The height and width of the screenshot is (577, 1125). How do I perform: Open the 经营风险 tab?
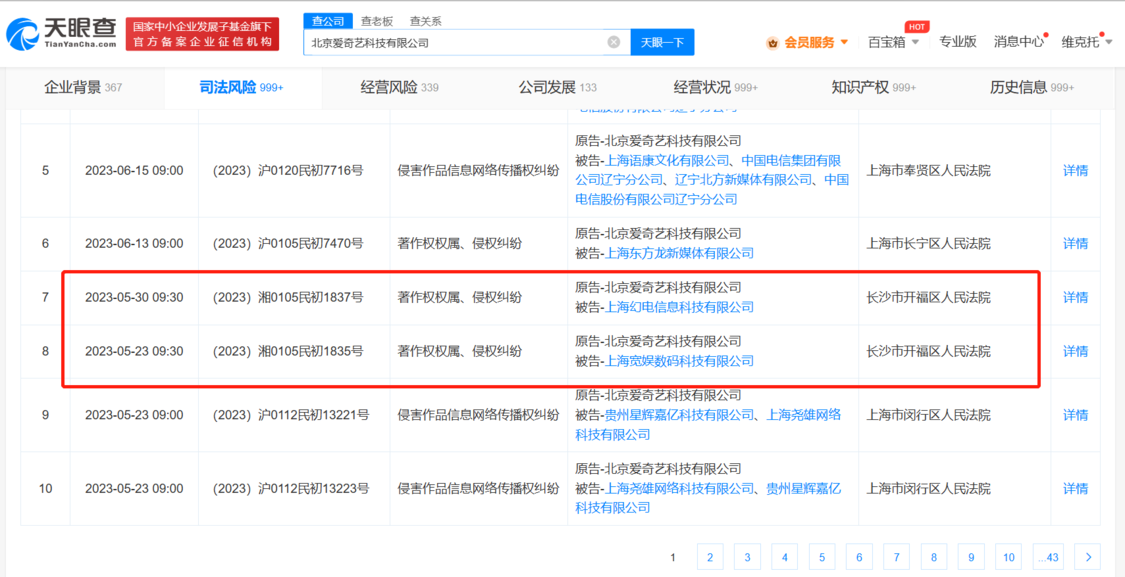point(400,88)
